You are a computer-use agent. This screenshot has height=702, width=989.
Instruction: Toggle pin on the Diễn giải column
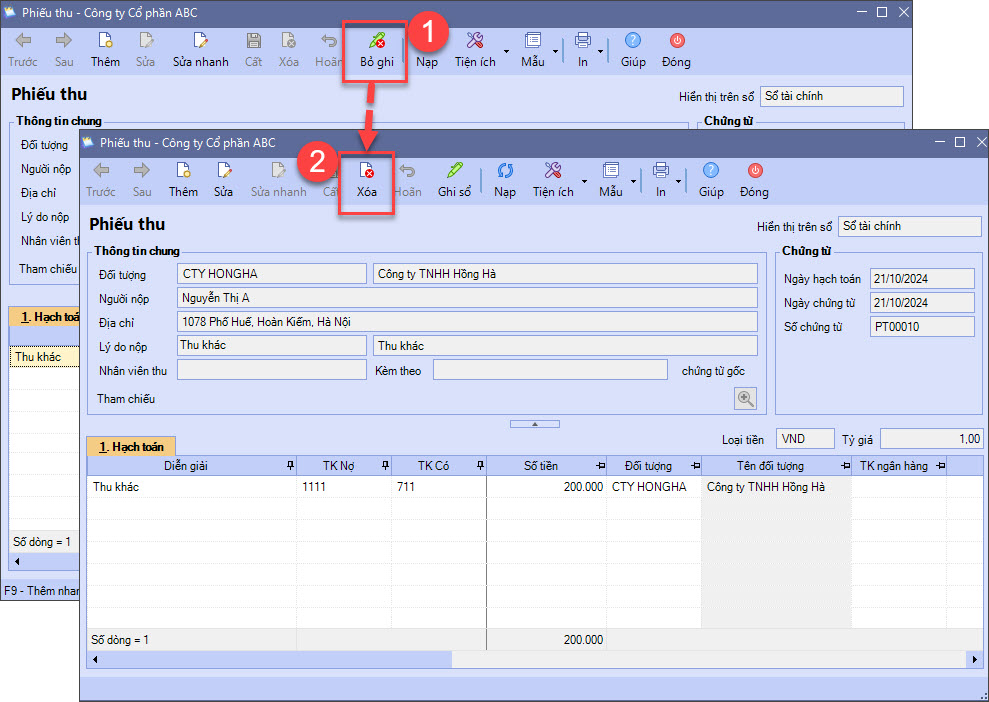(290, 466)
